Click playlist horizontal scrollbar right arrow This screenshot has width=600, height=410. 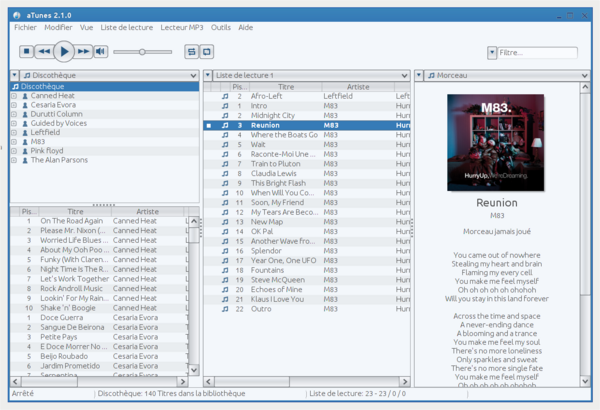click(x=405, y=381)
